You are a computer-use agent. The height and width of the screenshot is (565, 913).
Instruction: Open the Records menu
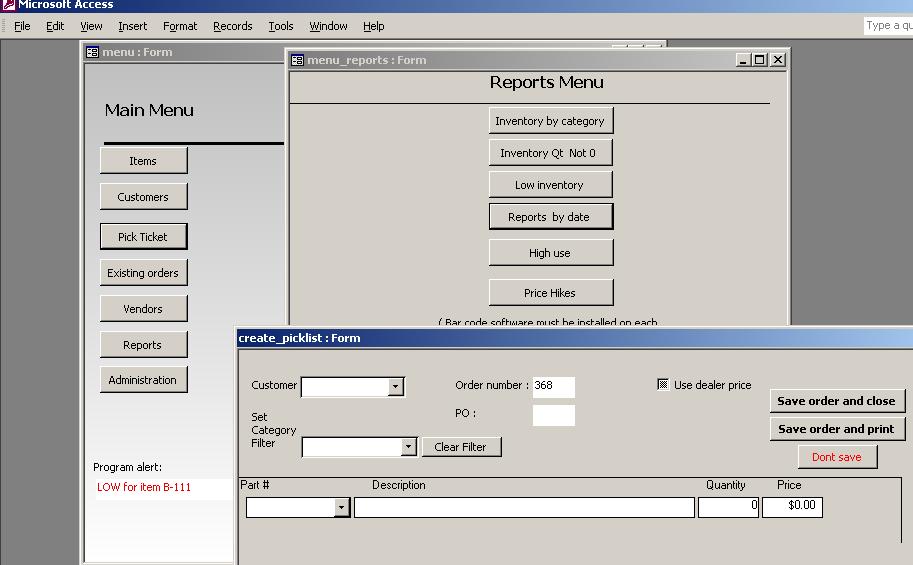point(233,26)
